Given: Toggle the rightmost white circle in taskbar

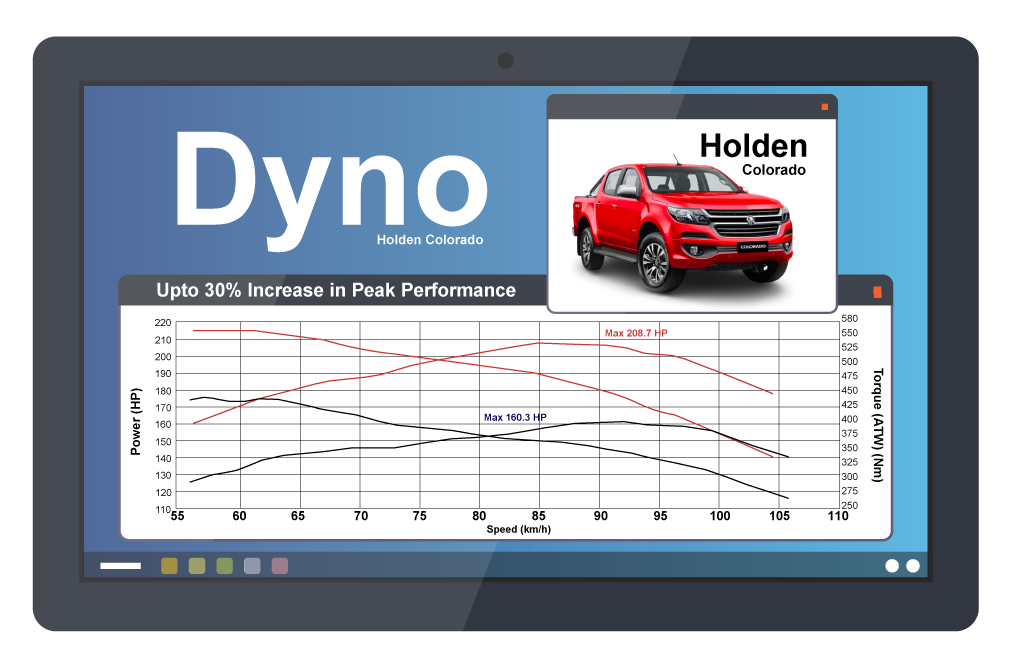Looking at the screenshot, I should tap(913, 566).
